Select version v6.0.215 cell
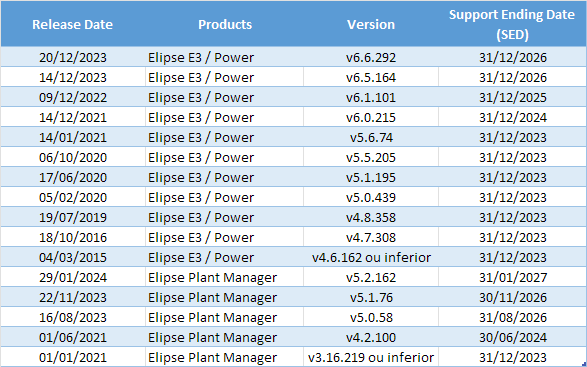The image size is (587, 367). click(x=371, y=117)
